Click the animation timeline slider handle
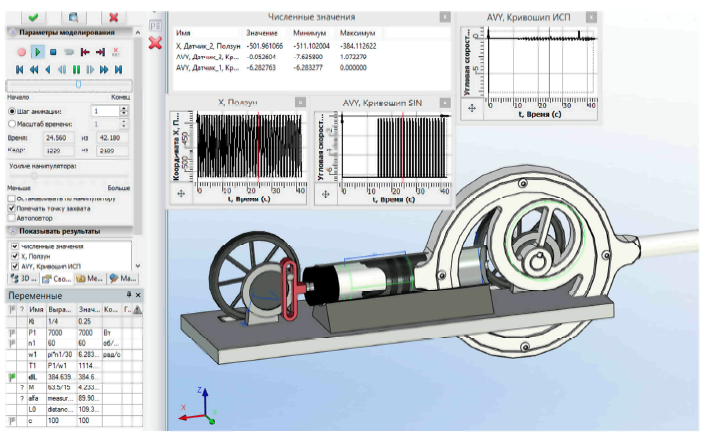Viewport: 705px width, 435px height. (x=79, y=84)
